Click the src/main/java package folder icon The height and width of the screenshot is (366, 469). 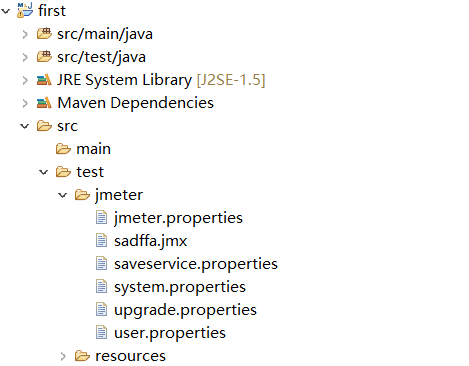(x=44, y=34)
